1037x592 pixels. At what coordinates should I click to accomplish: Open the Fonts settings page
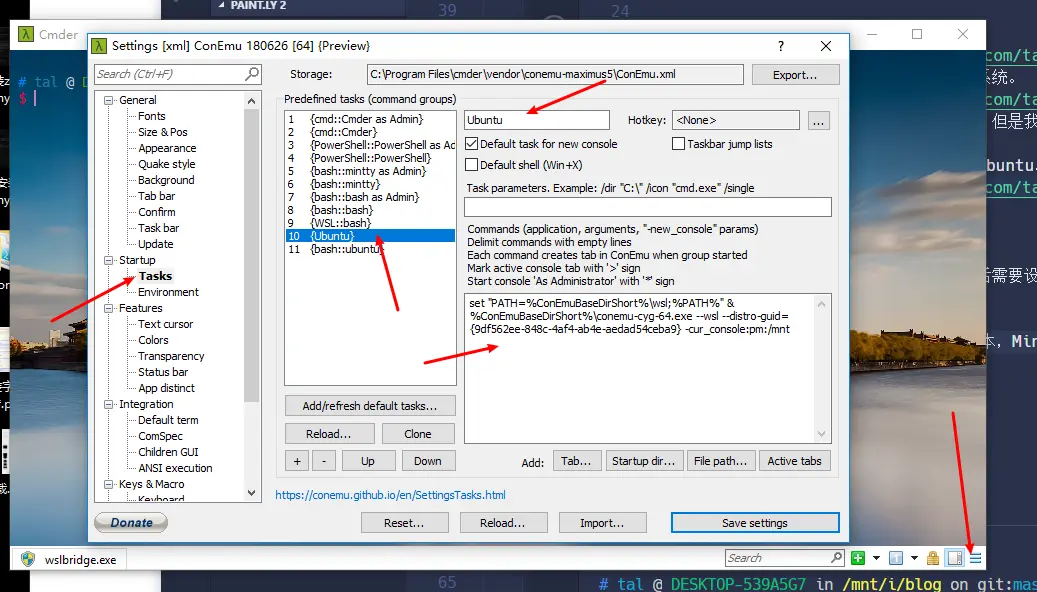(x=151, y=116)
